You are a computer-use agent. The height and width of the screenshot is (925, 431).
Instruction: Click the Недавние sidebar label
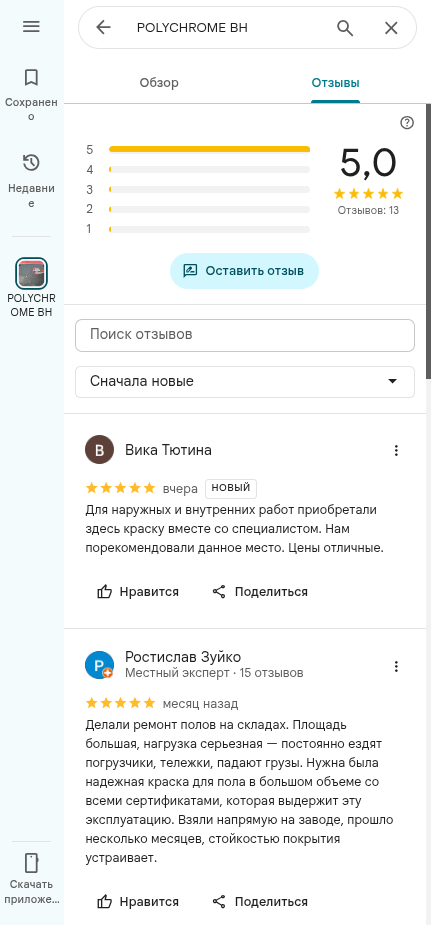click(31, 196)
